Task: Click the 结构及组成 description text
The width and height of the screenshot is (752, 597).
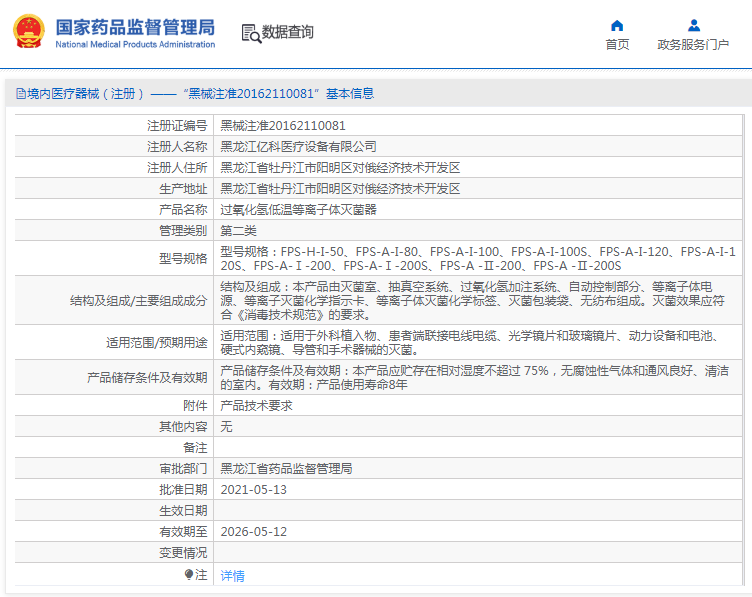Action: click(472, 301)
